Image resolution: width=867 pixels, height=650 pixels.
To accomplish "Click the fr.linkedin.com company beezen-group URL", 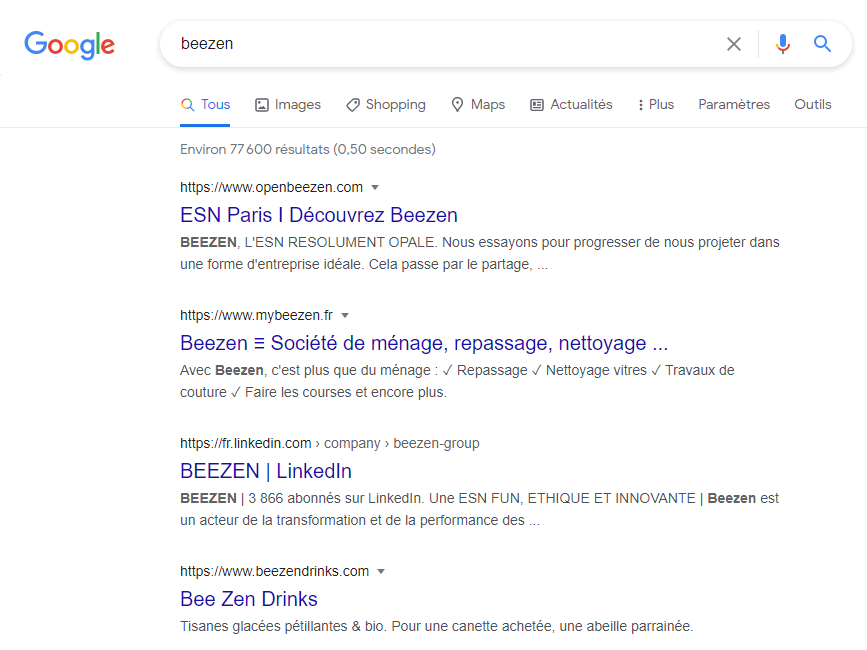I will 330,443.
